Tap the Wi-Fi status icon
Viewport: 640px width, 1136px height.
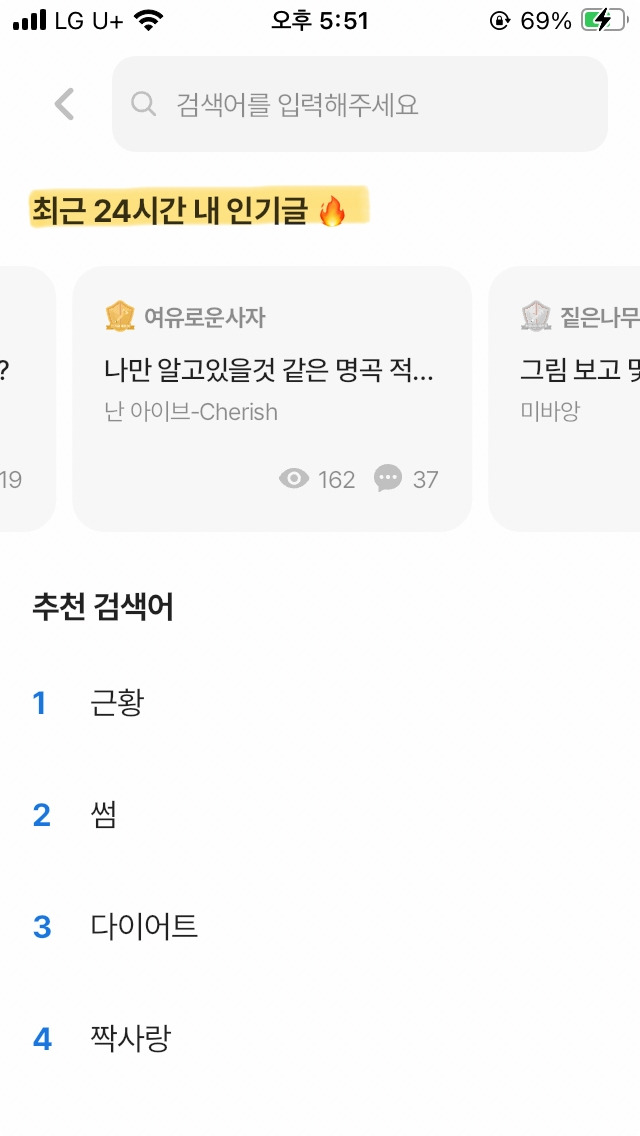149,20
